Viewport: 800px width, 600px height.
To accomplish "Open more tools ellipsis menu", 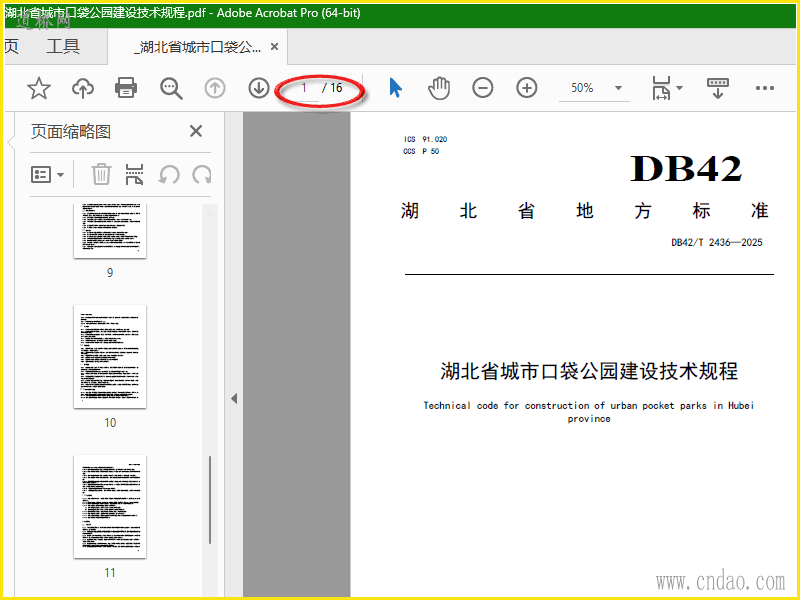I will coord(764,88).
